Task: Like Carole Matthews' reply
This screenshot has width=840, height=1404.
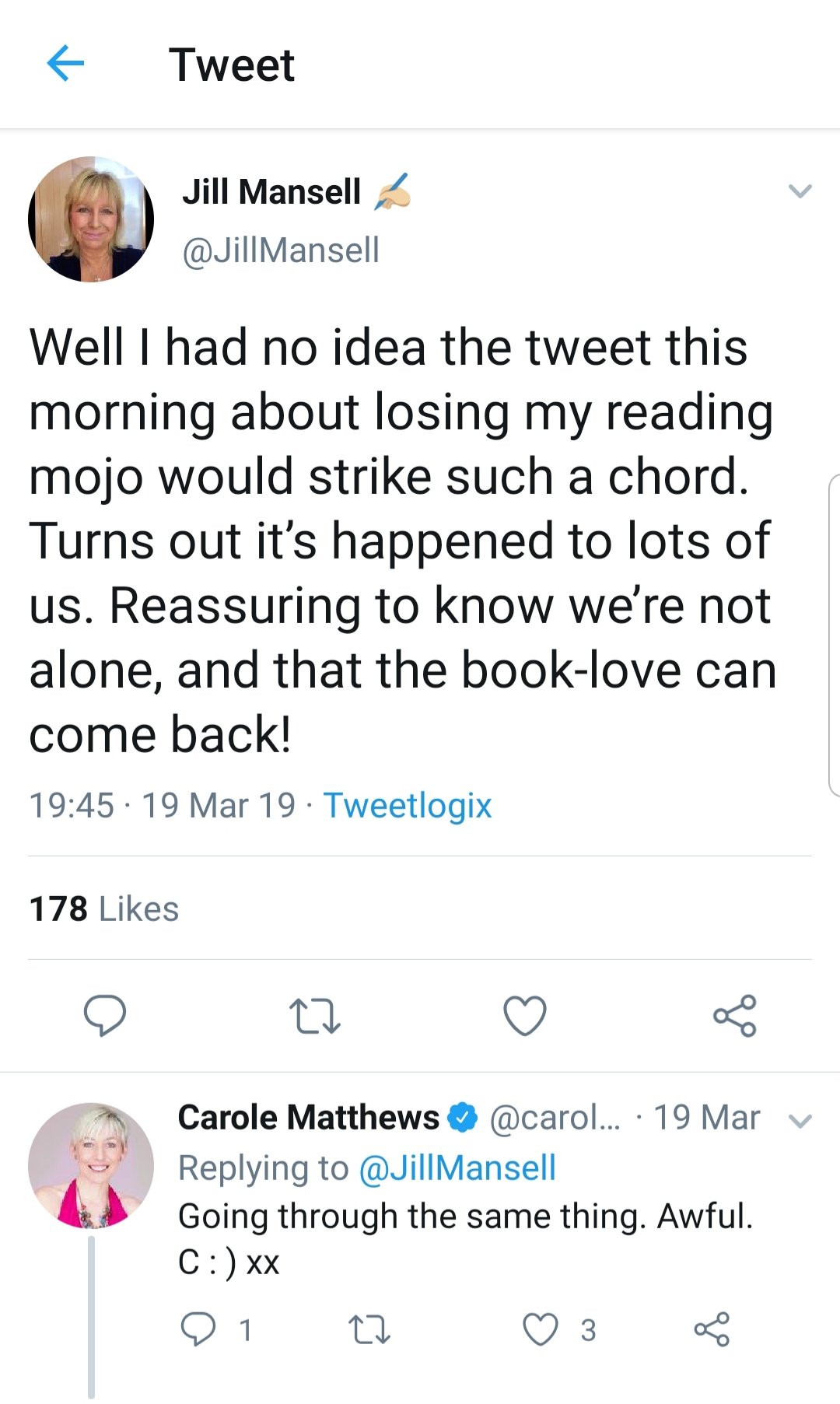Action: [x=541, y=1329]
